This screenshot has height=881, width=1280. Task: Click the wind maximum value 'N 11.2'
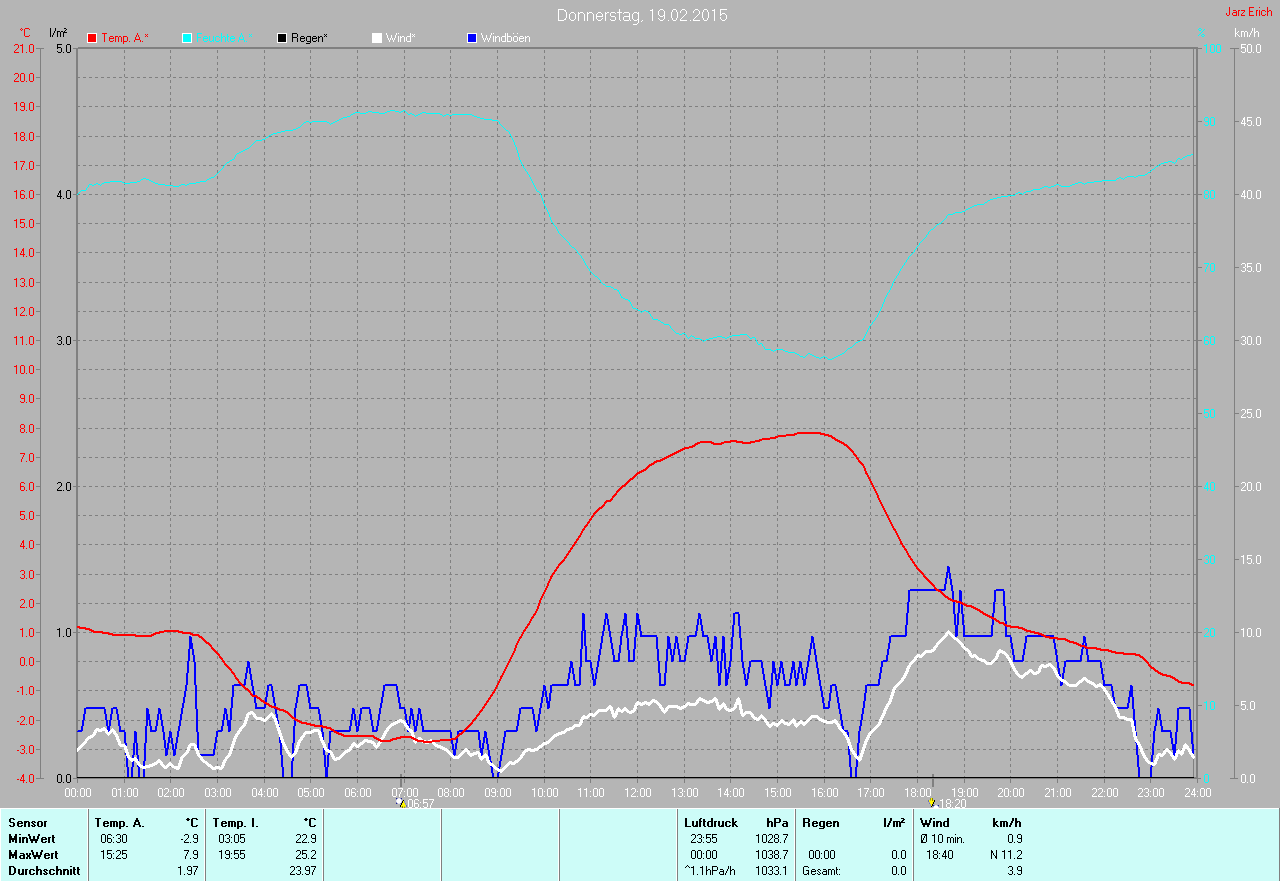click(1006, 855)
